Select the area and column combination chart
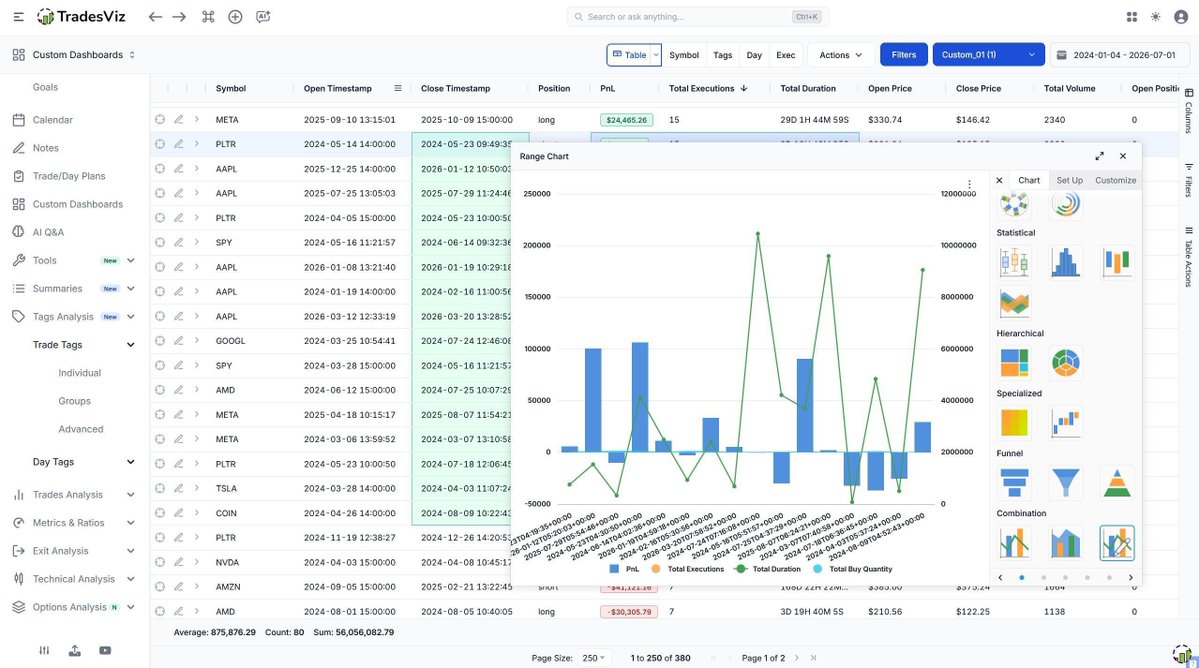Screen dimensions: 1199x668 pyautogui.click(x=1065, y=543)
